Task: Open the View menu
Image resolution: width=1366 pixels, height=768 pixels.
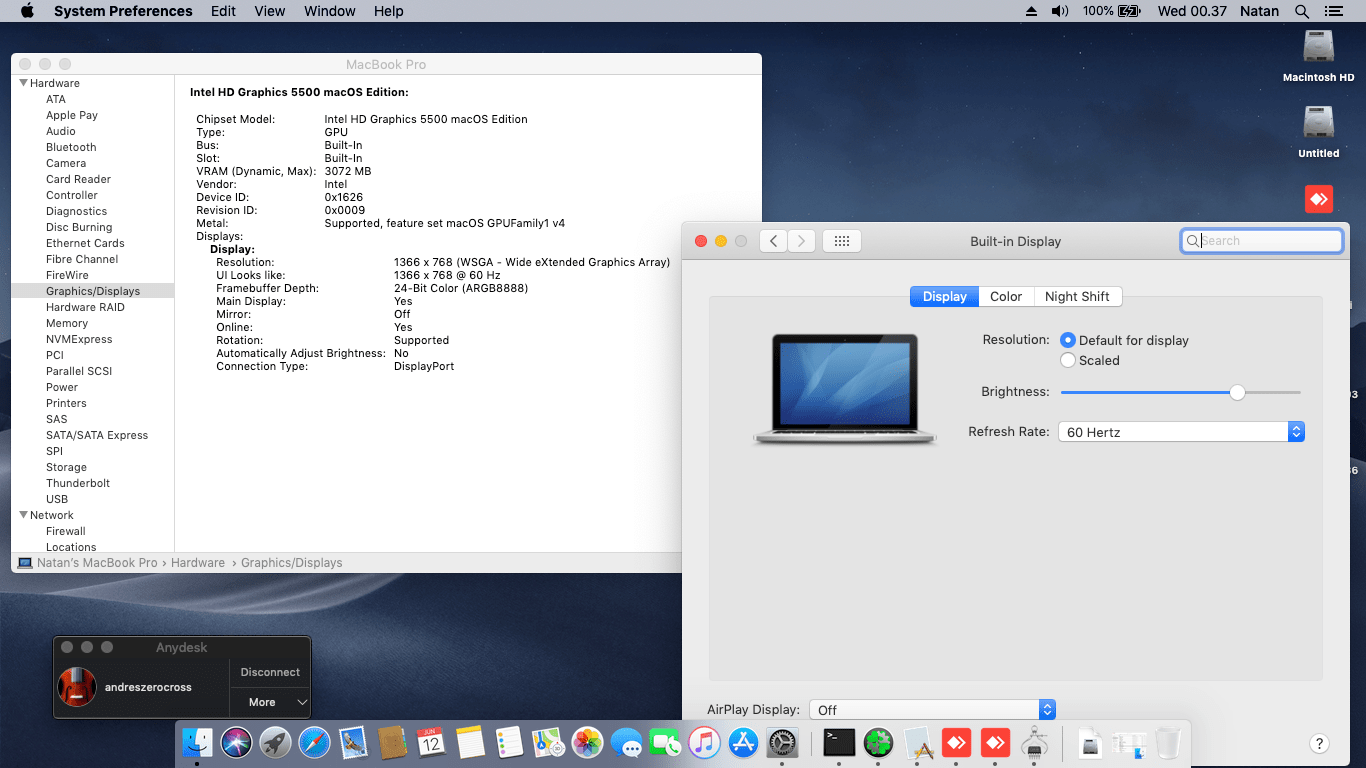Action: pyautogui.click(x=270, y=11)
